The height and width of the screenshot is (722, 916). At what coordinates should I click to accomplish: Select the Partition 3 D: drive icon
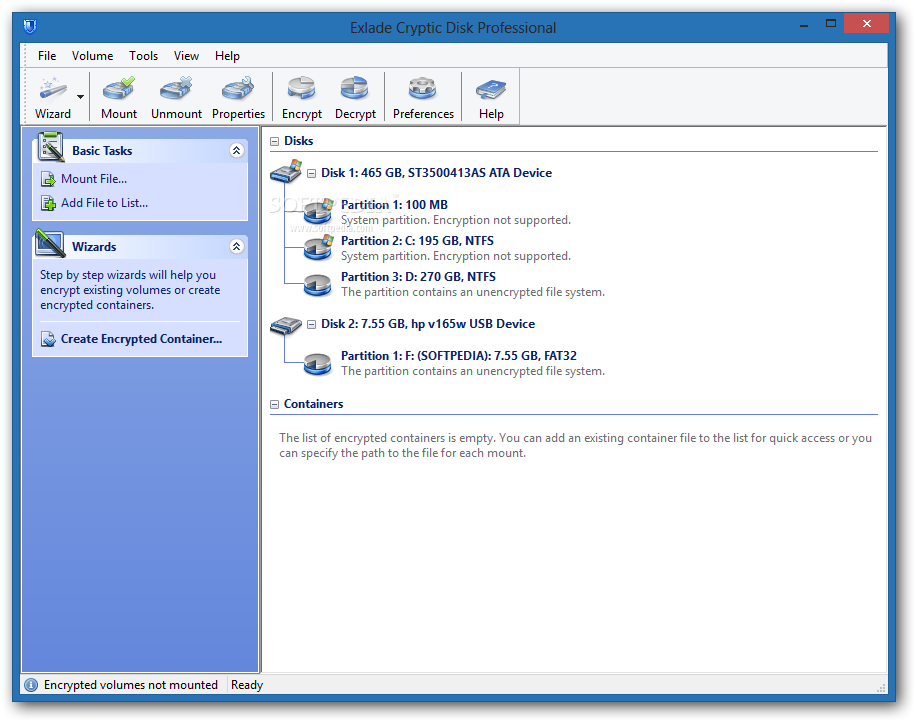[318, 284]
